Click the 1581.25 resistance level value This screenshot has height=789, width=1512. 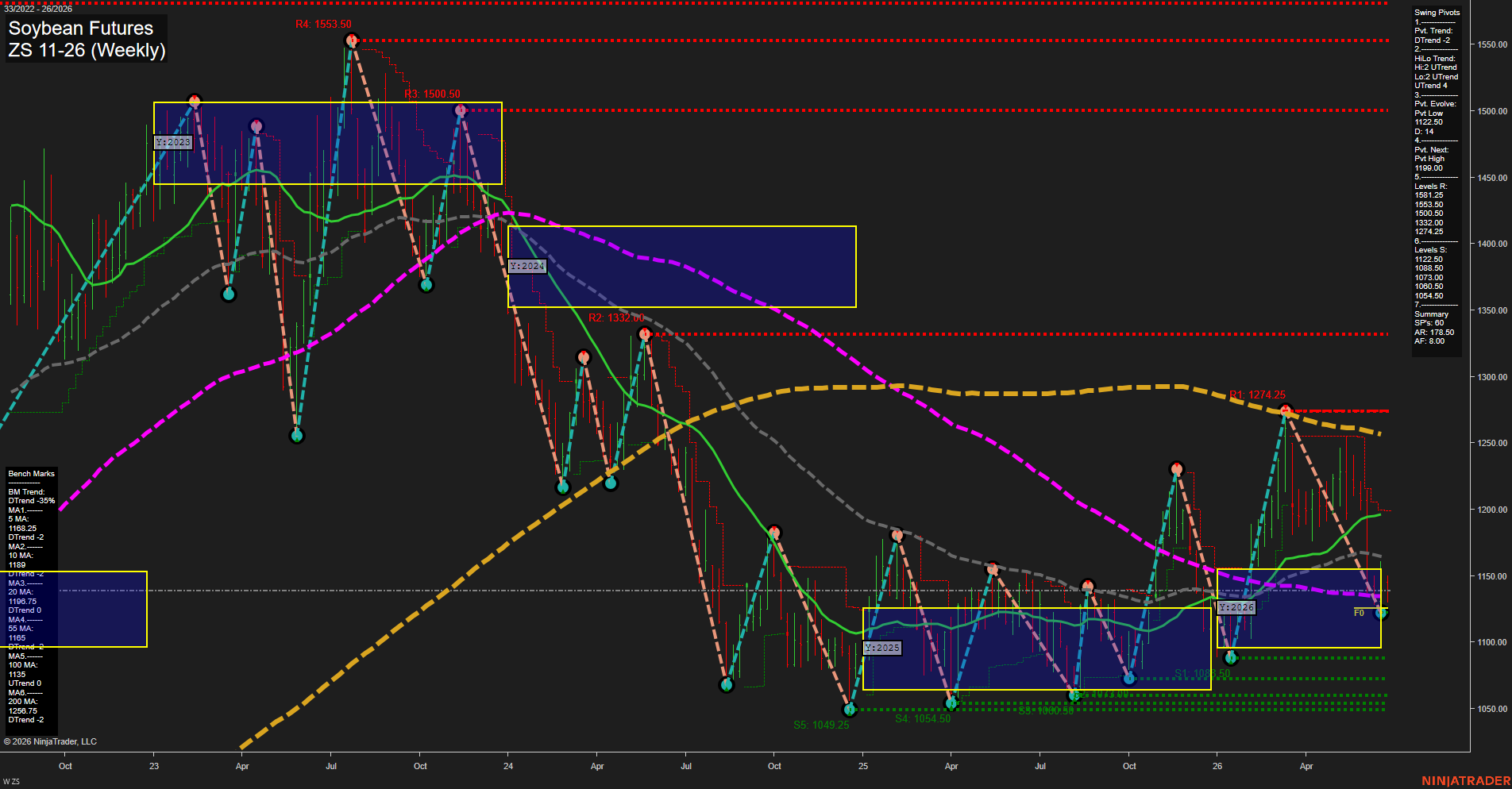1429,195
